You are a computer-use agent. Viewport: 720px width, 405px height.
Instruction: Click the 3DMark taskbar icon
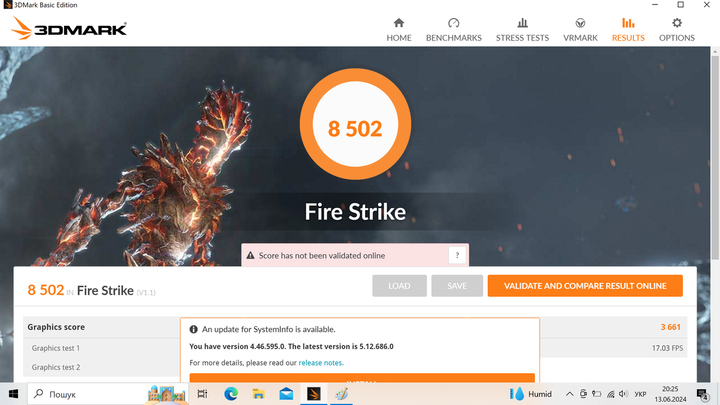[x=314, y=394]
